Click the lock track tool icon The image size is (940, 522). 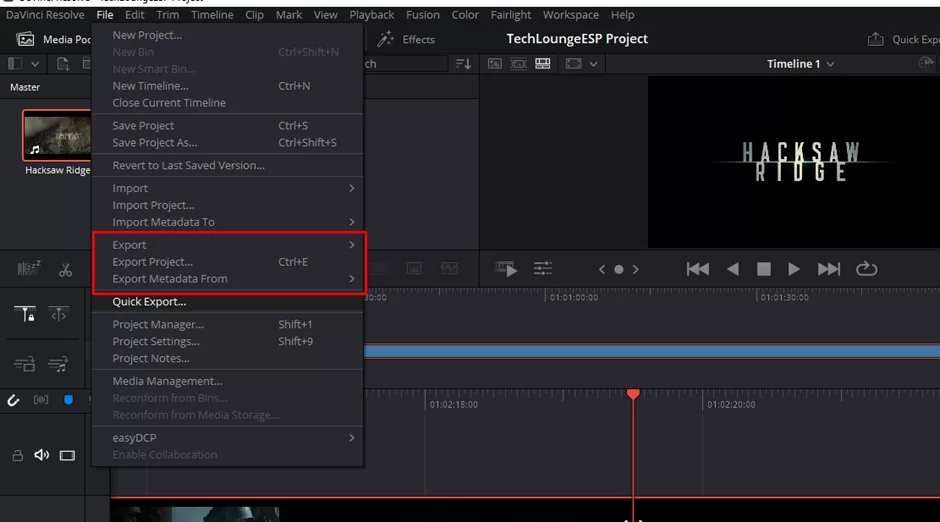coord(25,314)
